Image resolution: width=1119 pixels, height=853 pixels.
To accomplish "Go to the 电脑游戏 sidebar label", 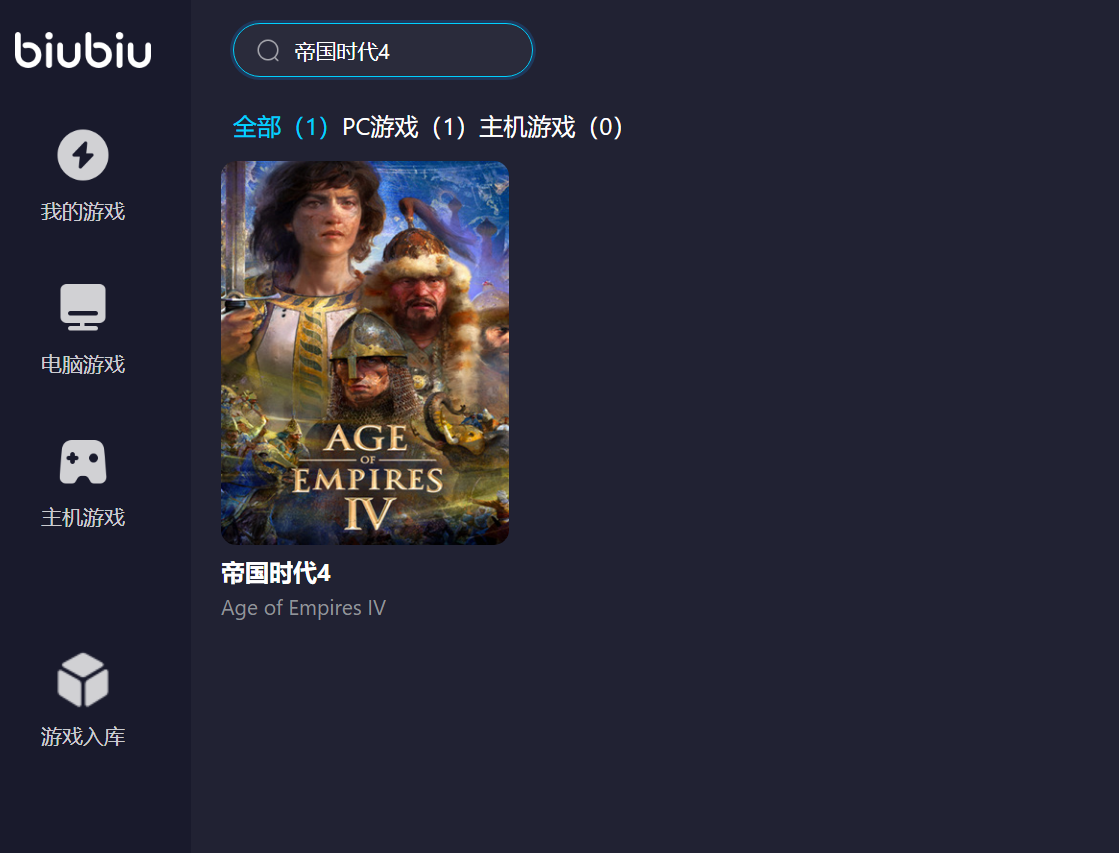I will tap(83, 364).
